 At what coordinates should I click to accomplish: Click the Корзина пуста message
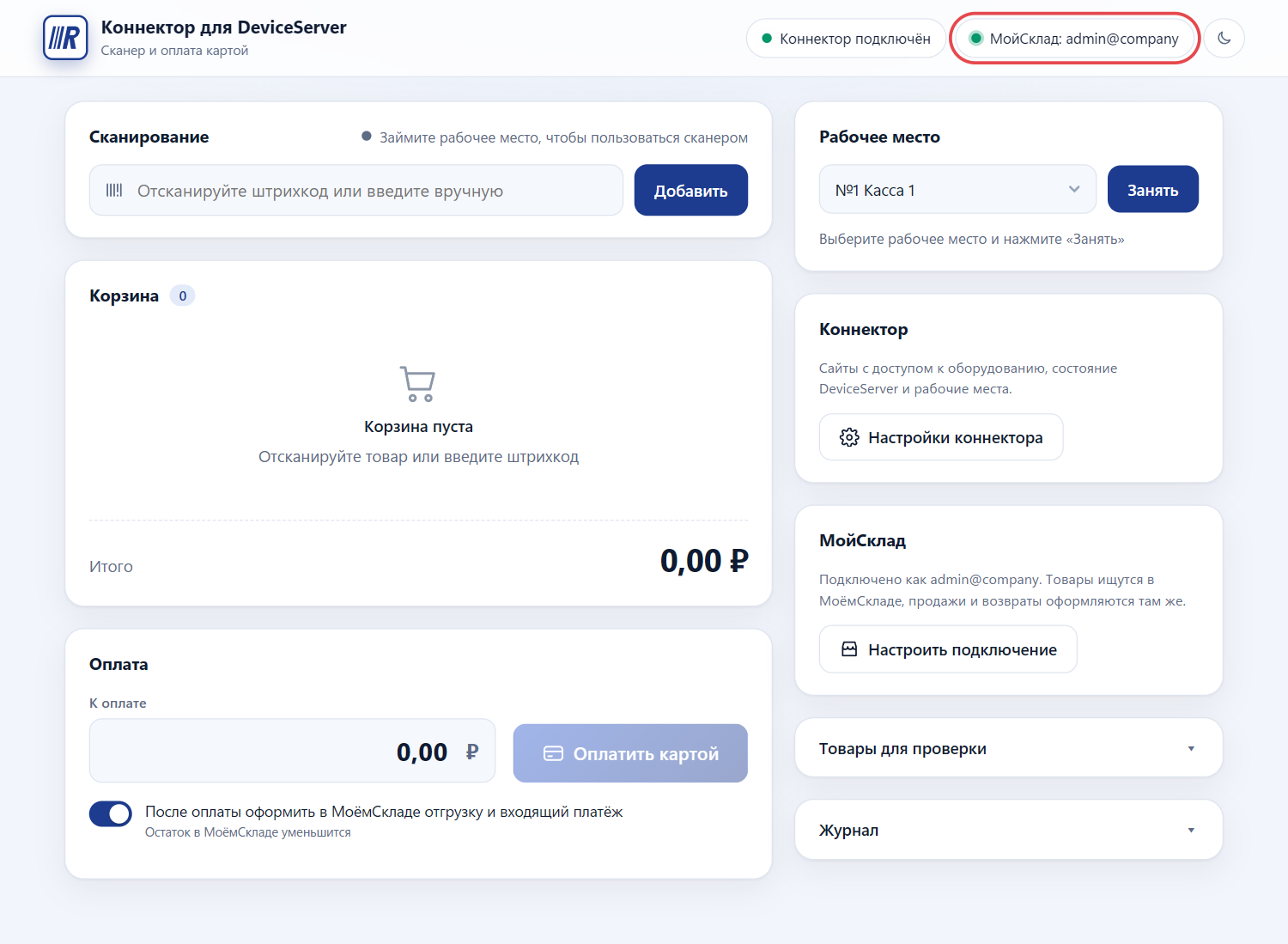click(418, 427)
